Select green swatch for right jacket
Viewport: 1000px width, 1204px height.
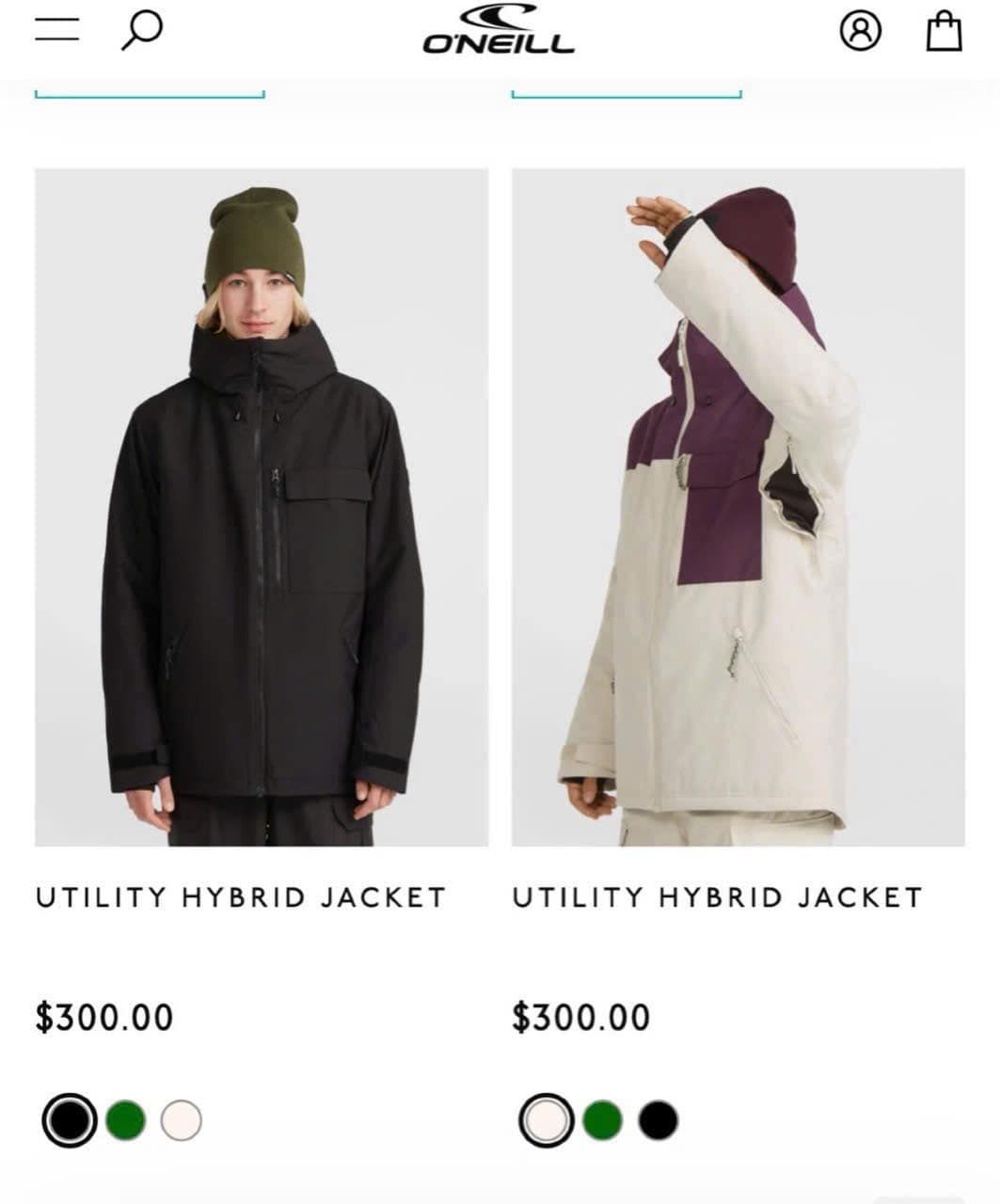[602, 1120]
